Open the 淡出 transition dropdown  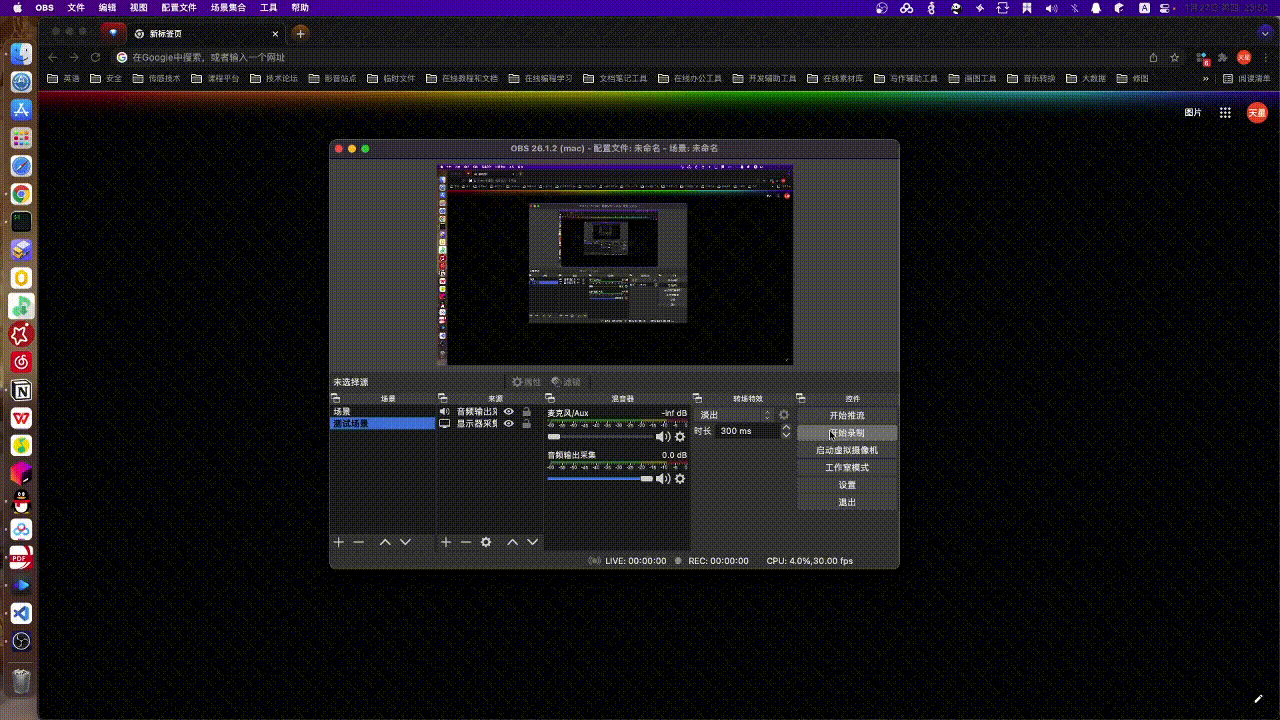pos(735,415)
